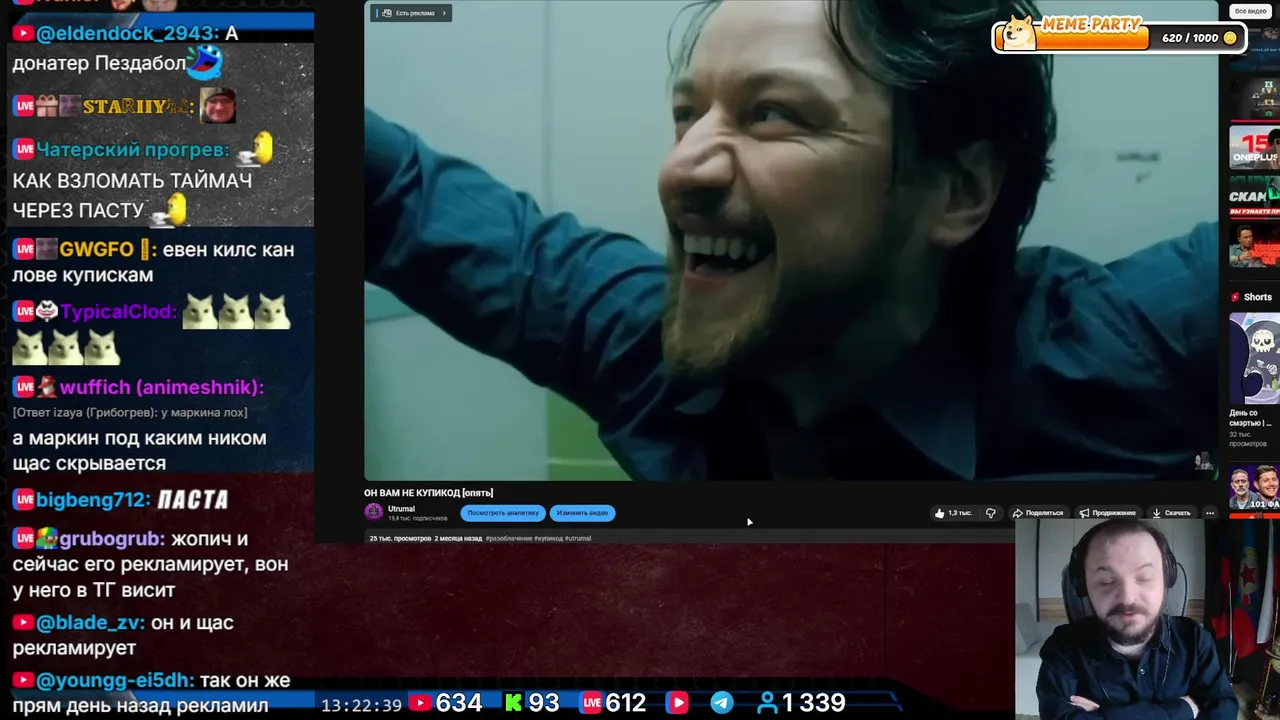1280x720 pixels.
Task: Click Посмотреть аналитику button
Action: pyautogui.click(x=503, y=513)
